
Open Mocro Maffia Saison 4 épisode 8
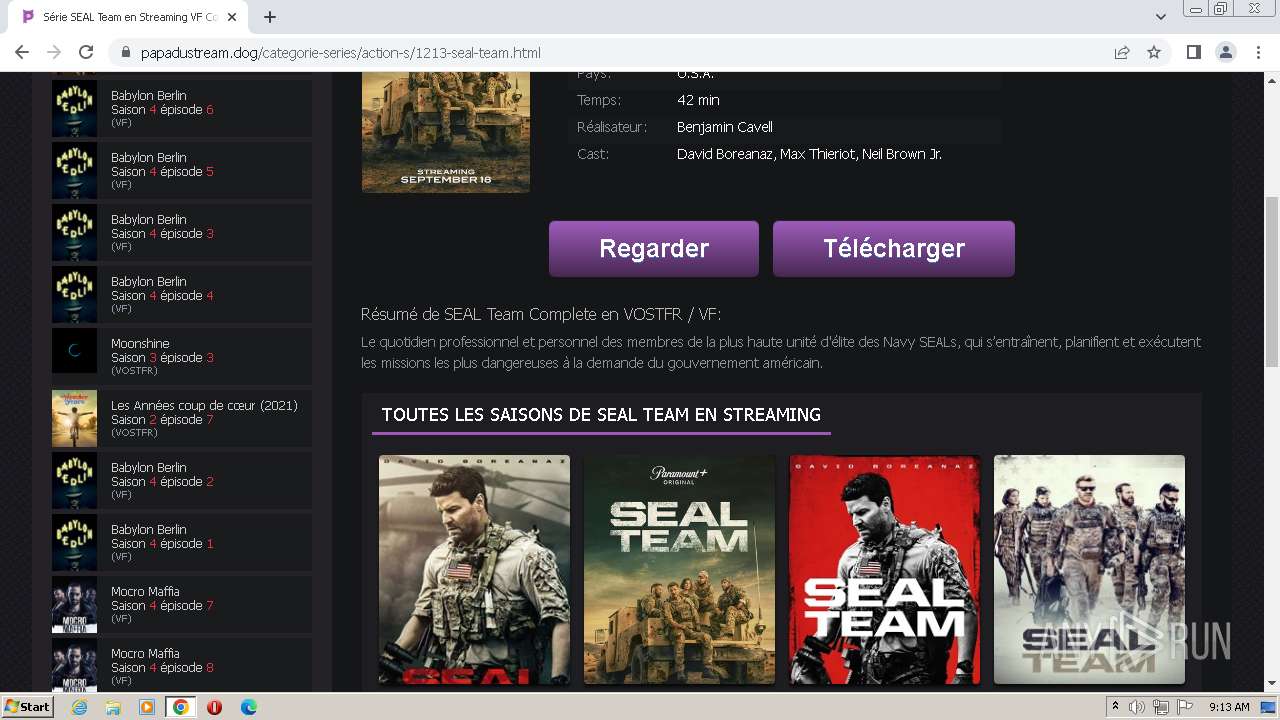(182, 666)
